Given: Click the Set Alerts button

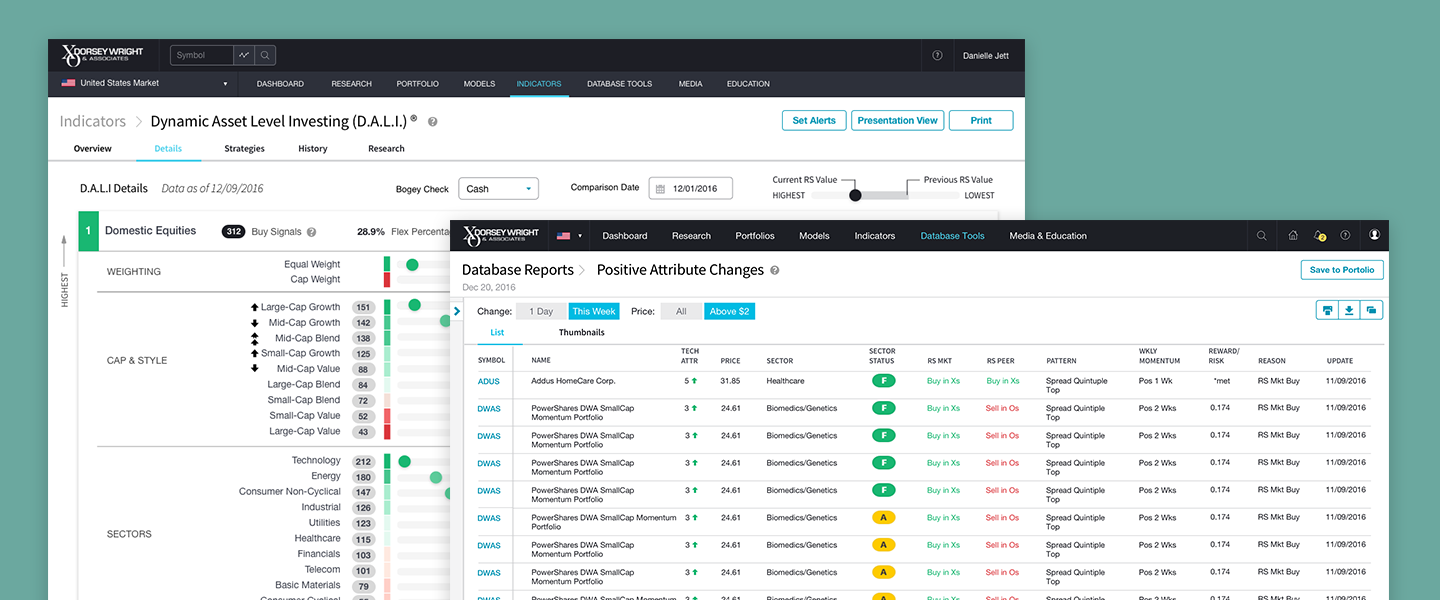Looking at the screenshot, I should tap(814, 120).
